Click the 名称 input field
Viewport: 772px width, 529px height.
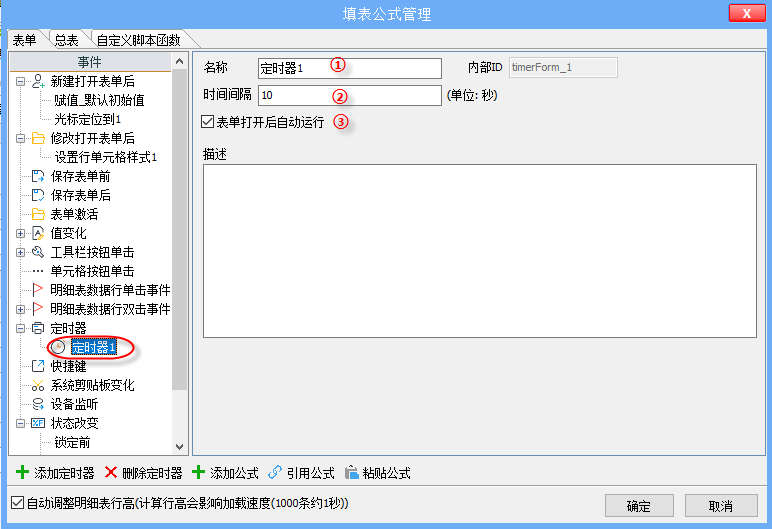(350, 68)
